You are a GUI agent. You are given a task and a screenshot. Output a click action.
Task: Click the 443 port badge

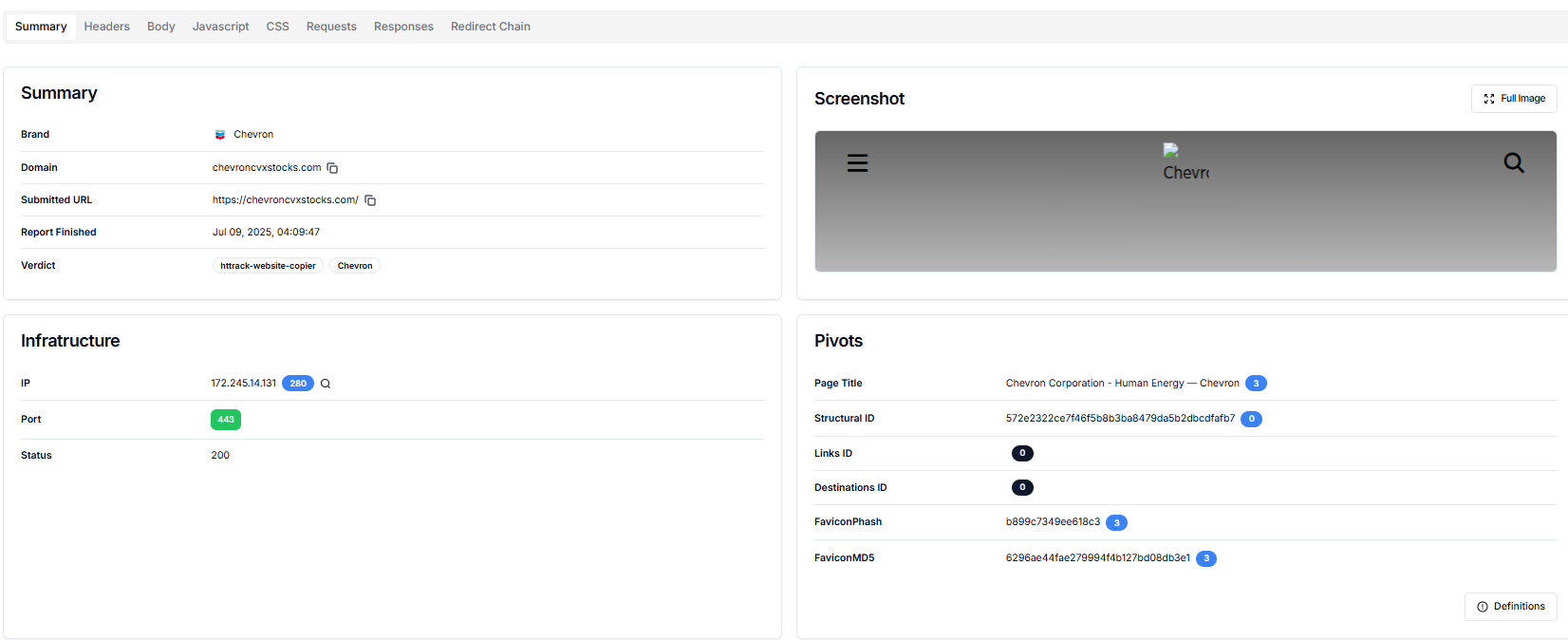(226, 420)
